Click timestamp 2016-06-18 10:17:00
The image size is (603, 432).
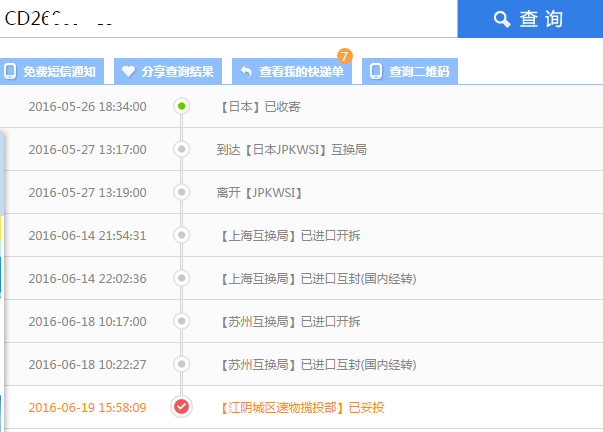[x=87, y=322]
